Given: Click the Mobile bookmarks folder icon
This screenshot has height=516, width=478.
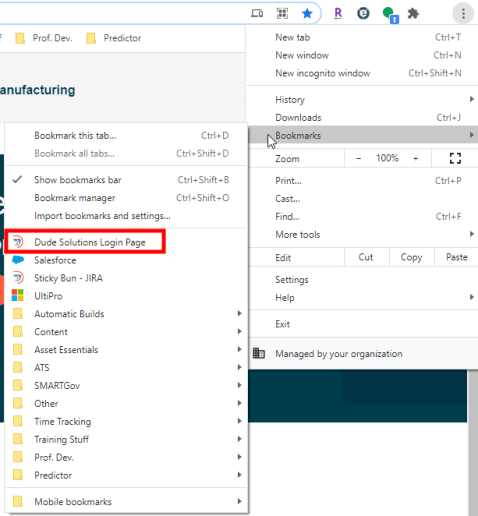Looking at the screenshot, I should pos(18,501).
